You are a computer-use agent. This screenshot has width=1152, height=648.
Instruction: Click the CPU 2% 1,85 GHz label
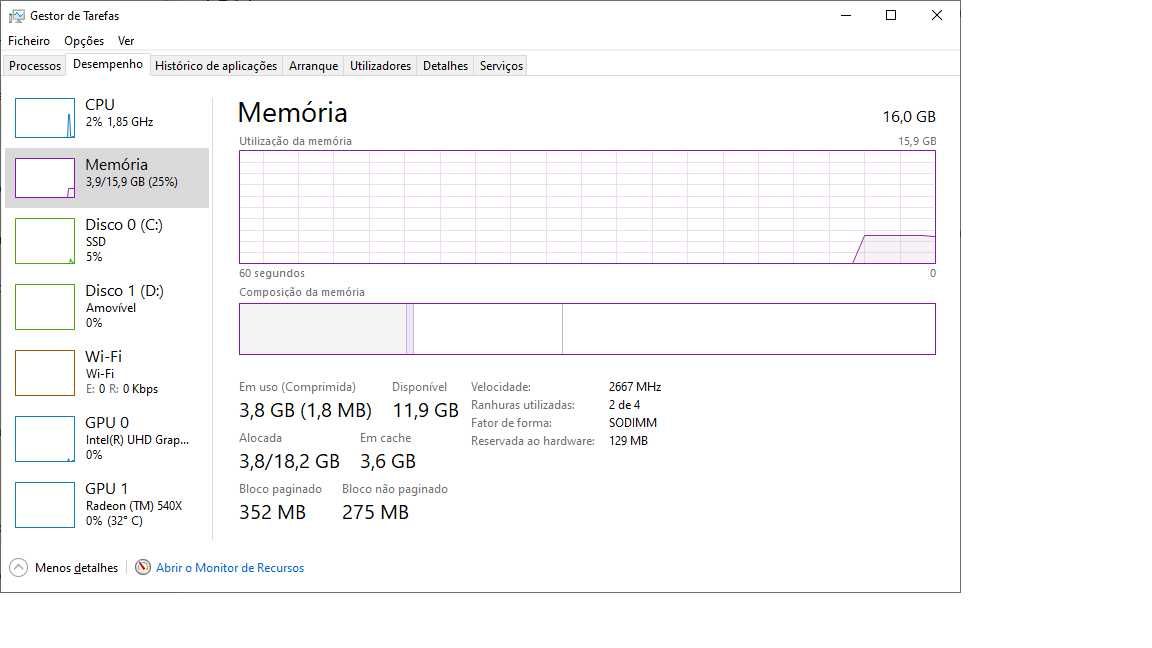[119, 122]
